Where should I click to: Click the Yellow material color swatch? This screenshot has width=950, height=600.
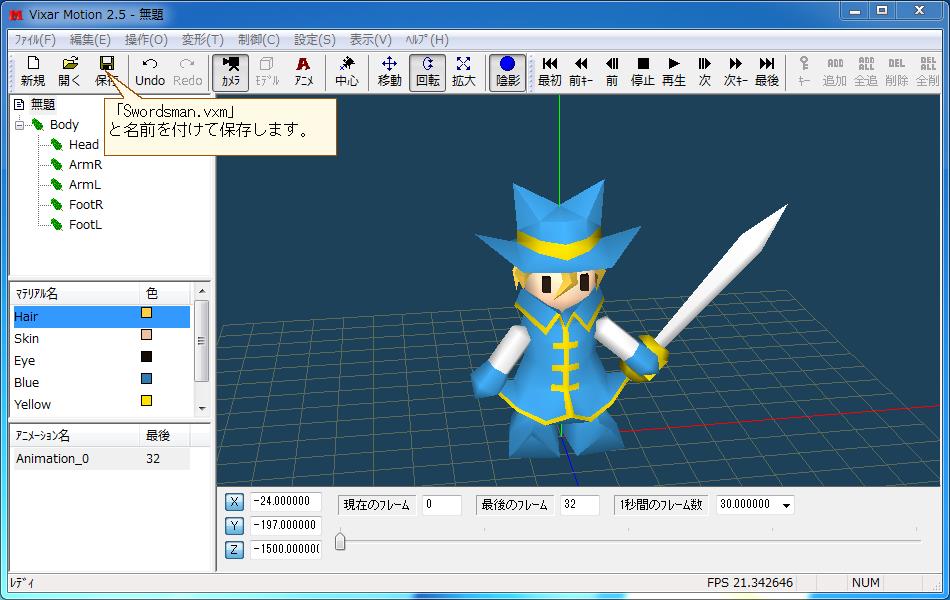pos(146,400)
